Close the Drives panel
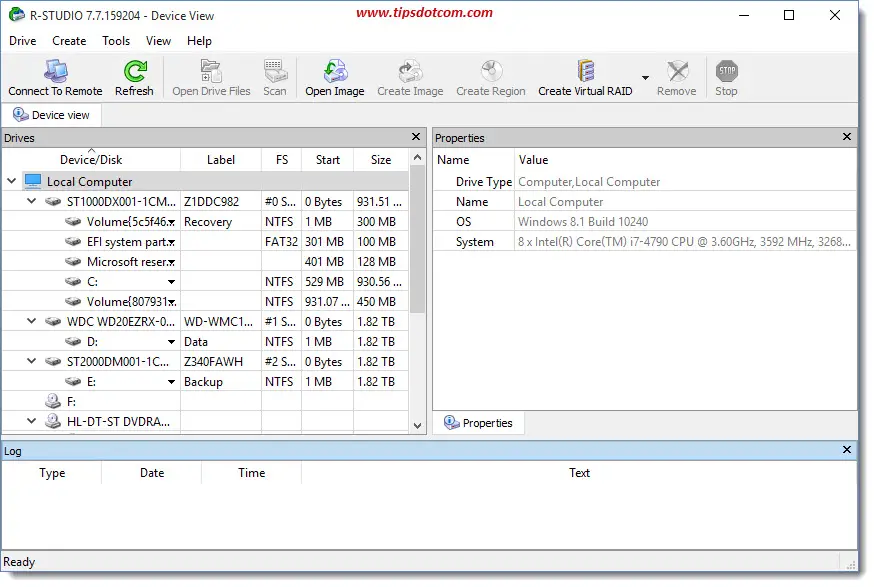Viewport: 874px width, 587px height. pos(416,137)
